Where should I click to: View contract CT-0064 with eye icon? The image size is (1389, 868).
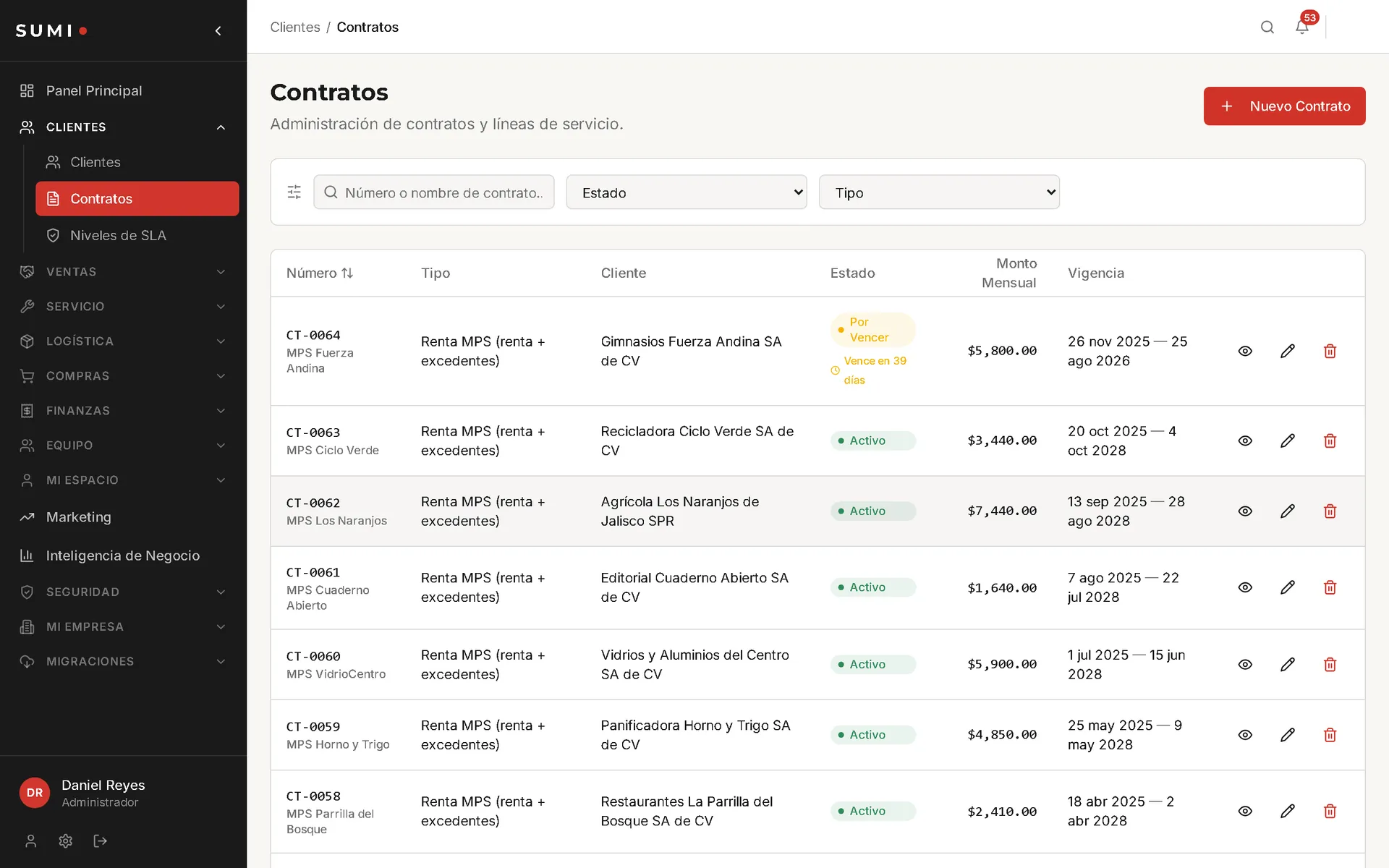pos(1245,352)
